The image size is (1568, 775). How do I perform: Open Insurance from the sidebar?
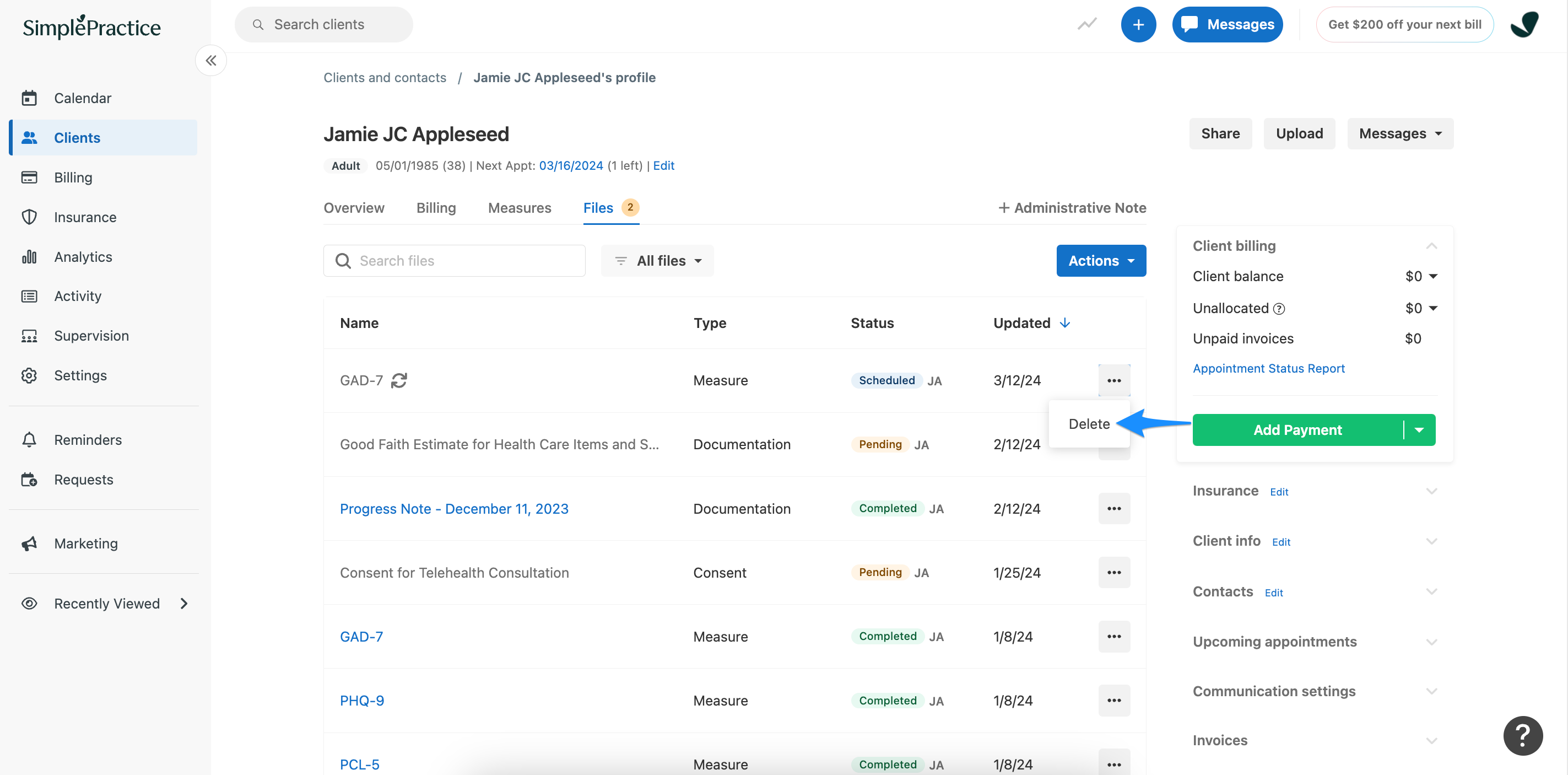pyautogui.click(x=85, y=217)
